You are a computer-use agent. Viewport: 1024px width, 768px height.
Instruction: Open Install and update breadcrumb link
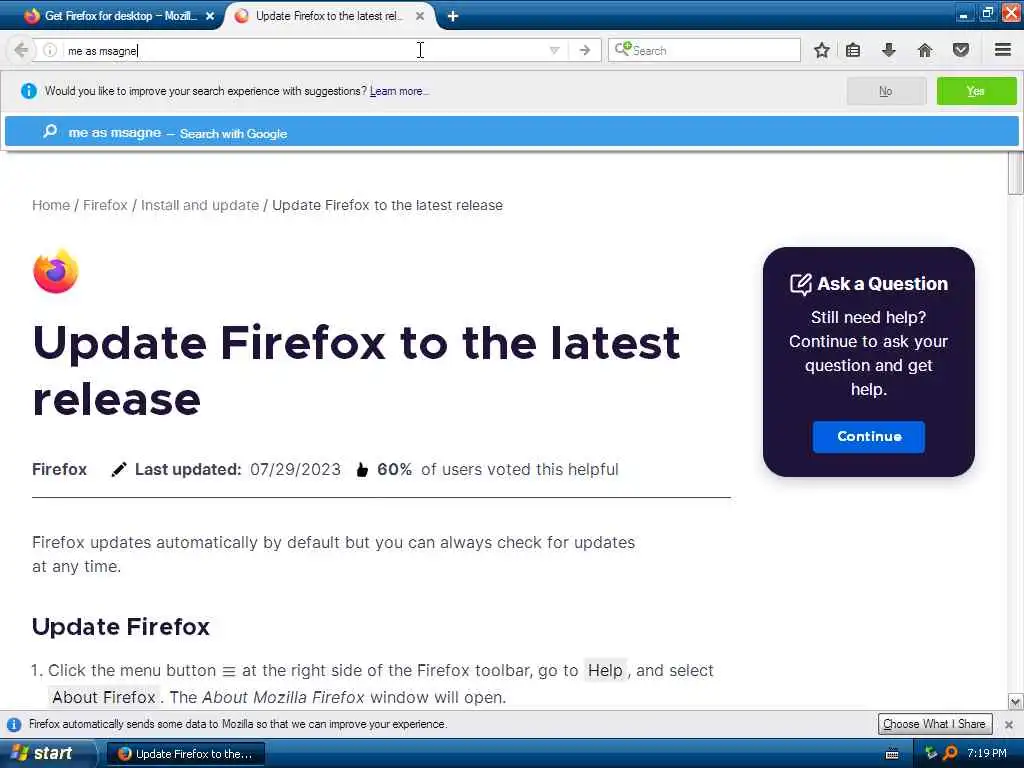(200, 205)
